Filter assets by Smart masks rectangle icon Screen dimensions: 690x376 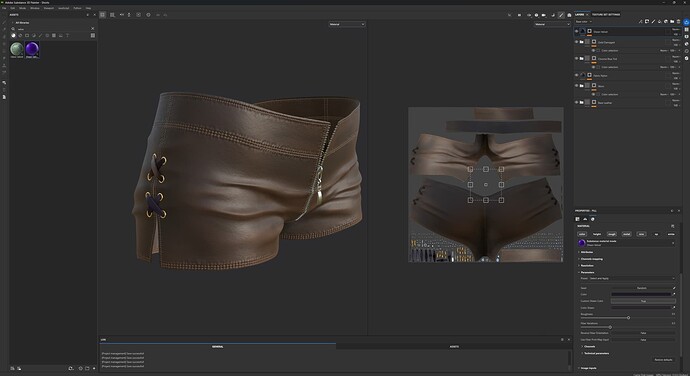[27, 35]
